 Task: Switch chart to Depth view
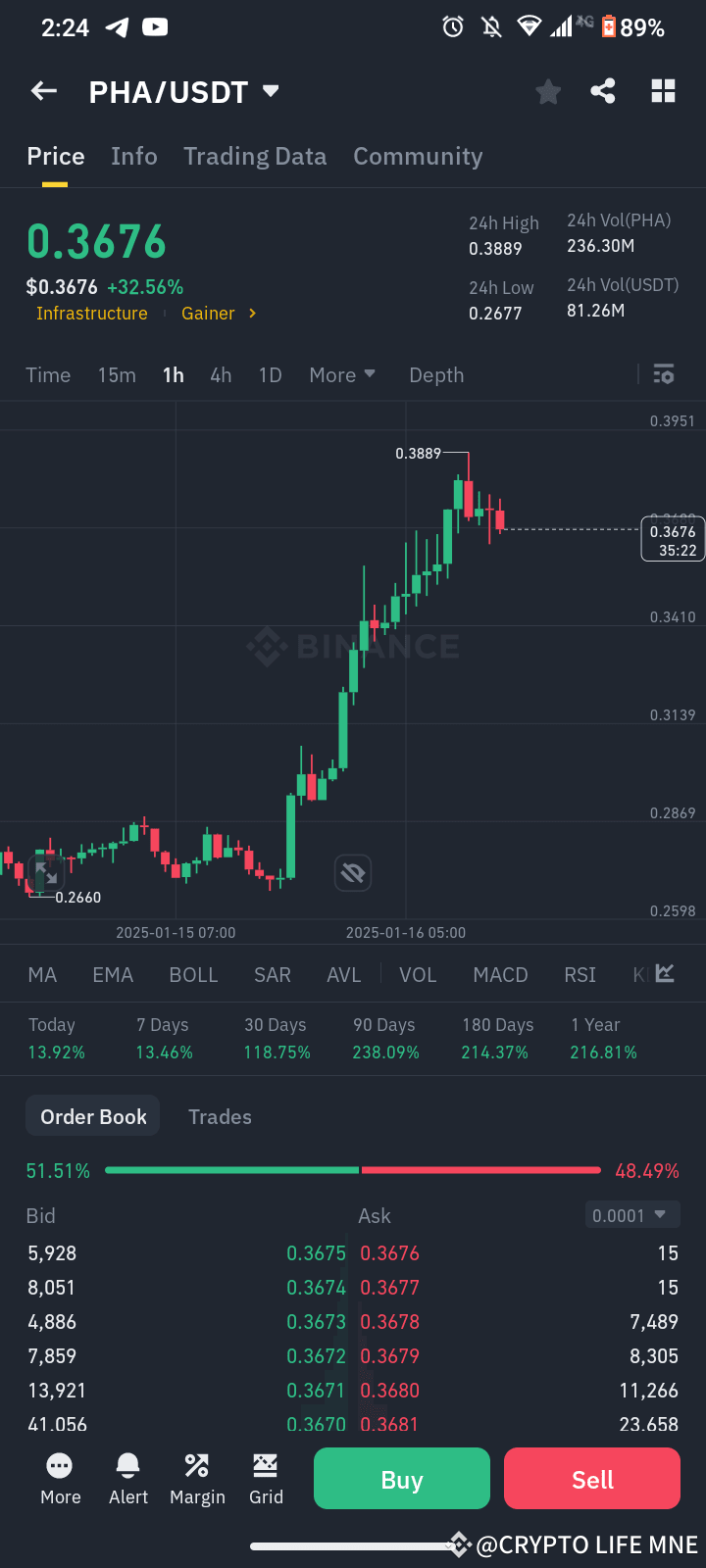[x=435, y=374]
